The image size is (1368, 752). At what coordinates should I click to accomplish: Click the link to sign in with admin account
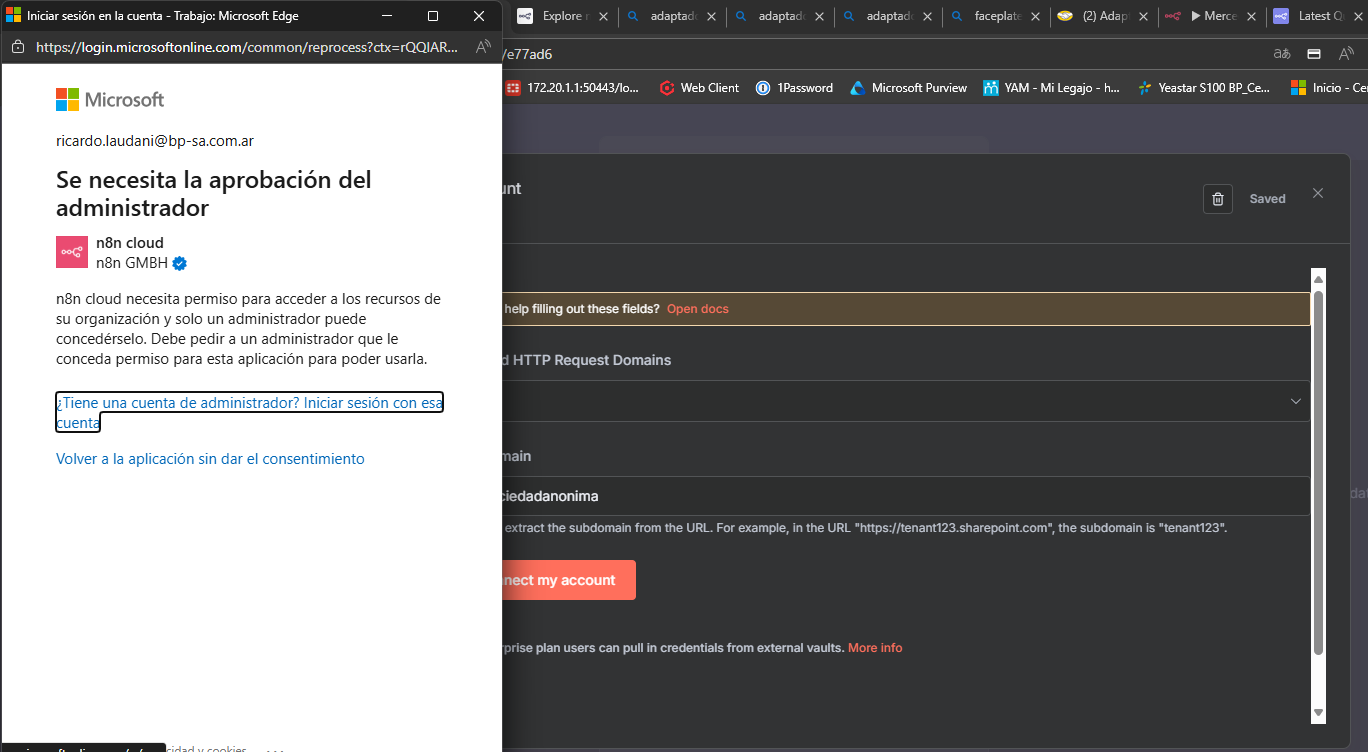(x=249, y=412)
